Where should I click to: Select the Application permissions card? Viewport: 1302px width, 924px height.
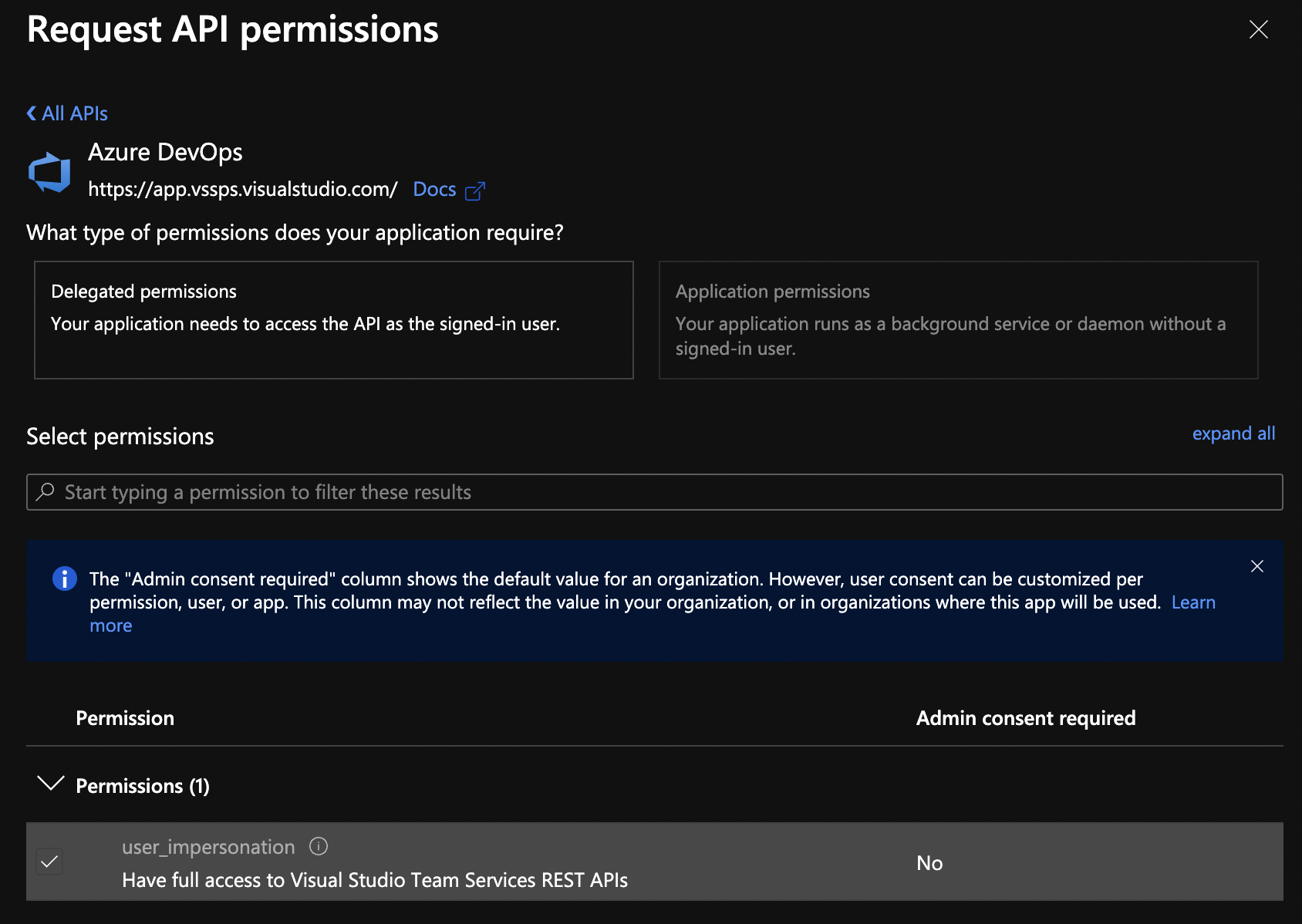coord(958,319)
